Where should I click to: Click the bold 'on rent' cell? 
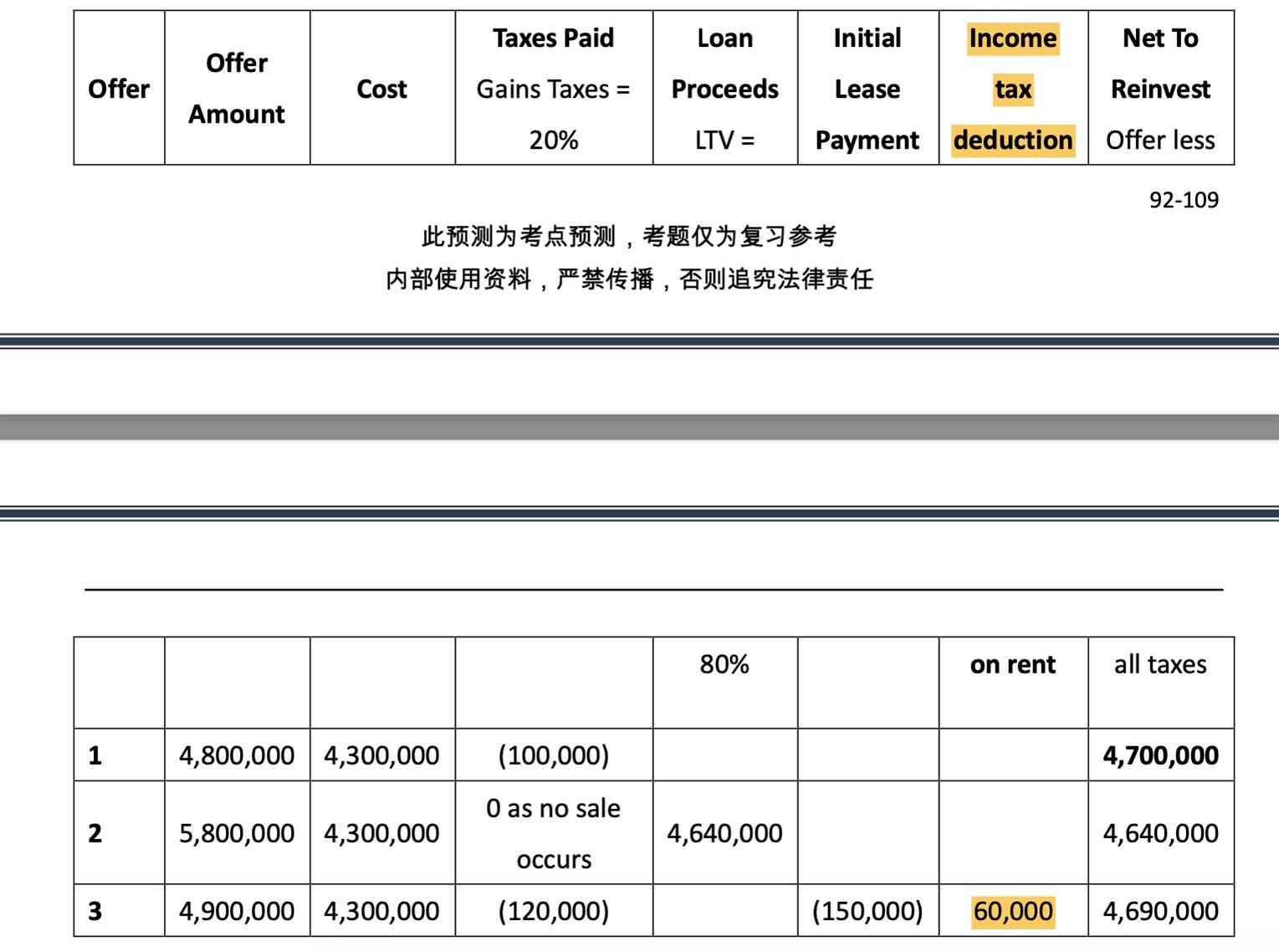click(x=1012, y=664)
